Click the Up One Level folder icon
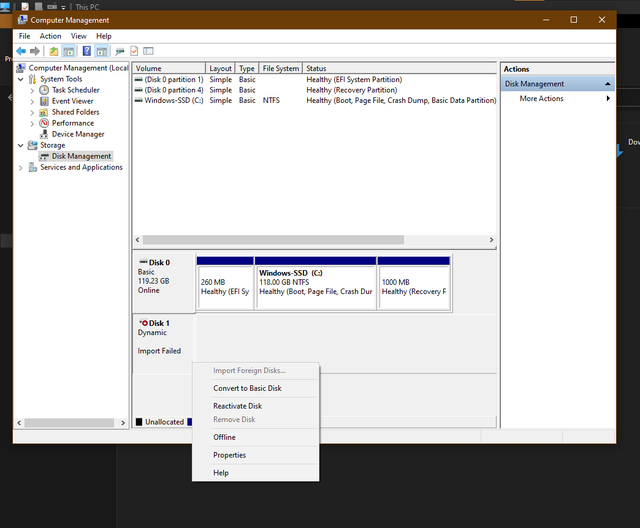Viewport: 640px width, 528px height. [54, 51]
